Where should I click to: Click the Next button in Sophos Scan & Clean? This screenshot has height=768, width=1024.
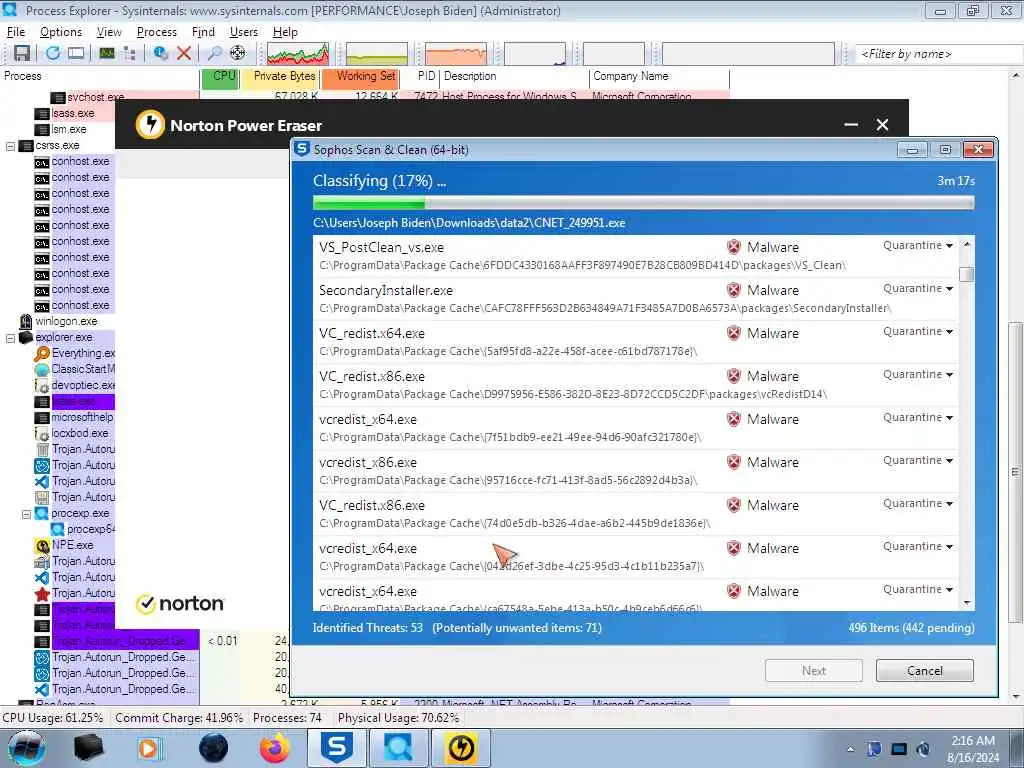tap(814, 671)
